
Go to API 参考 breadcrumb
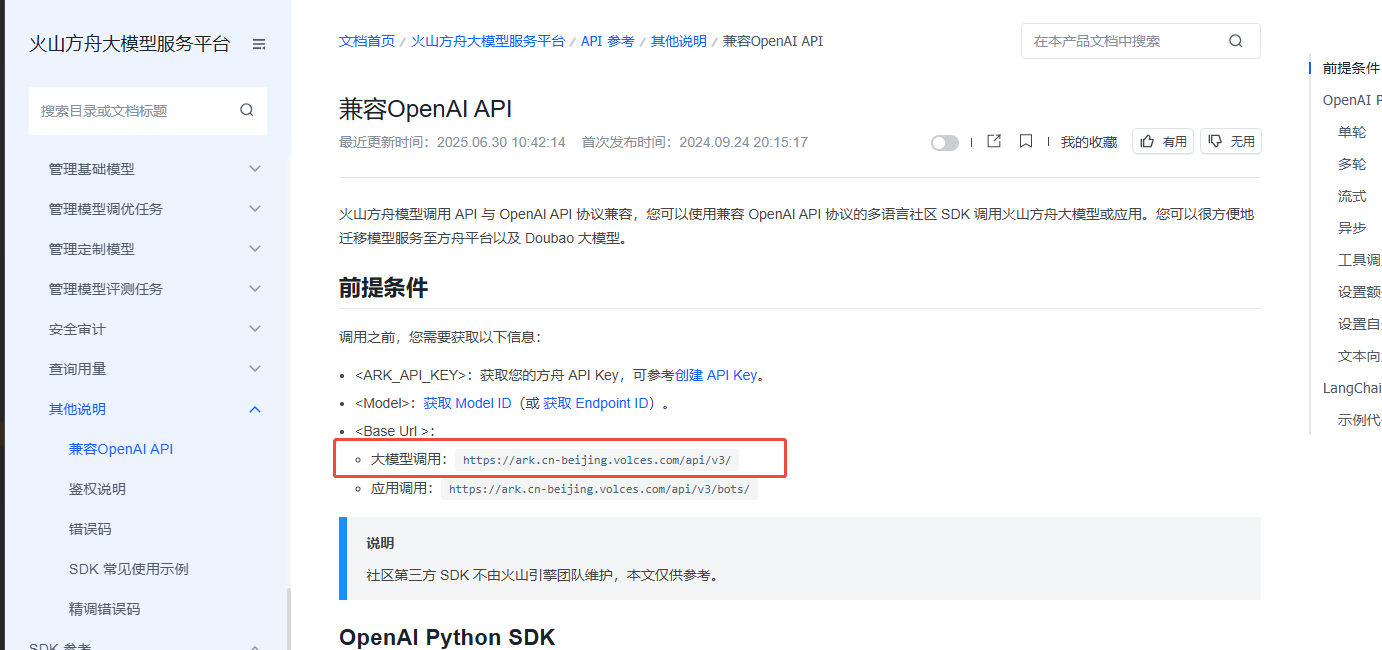(x=608, y=41)
